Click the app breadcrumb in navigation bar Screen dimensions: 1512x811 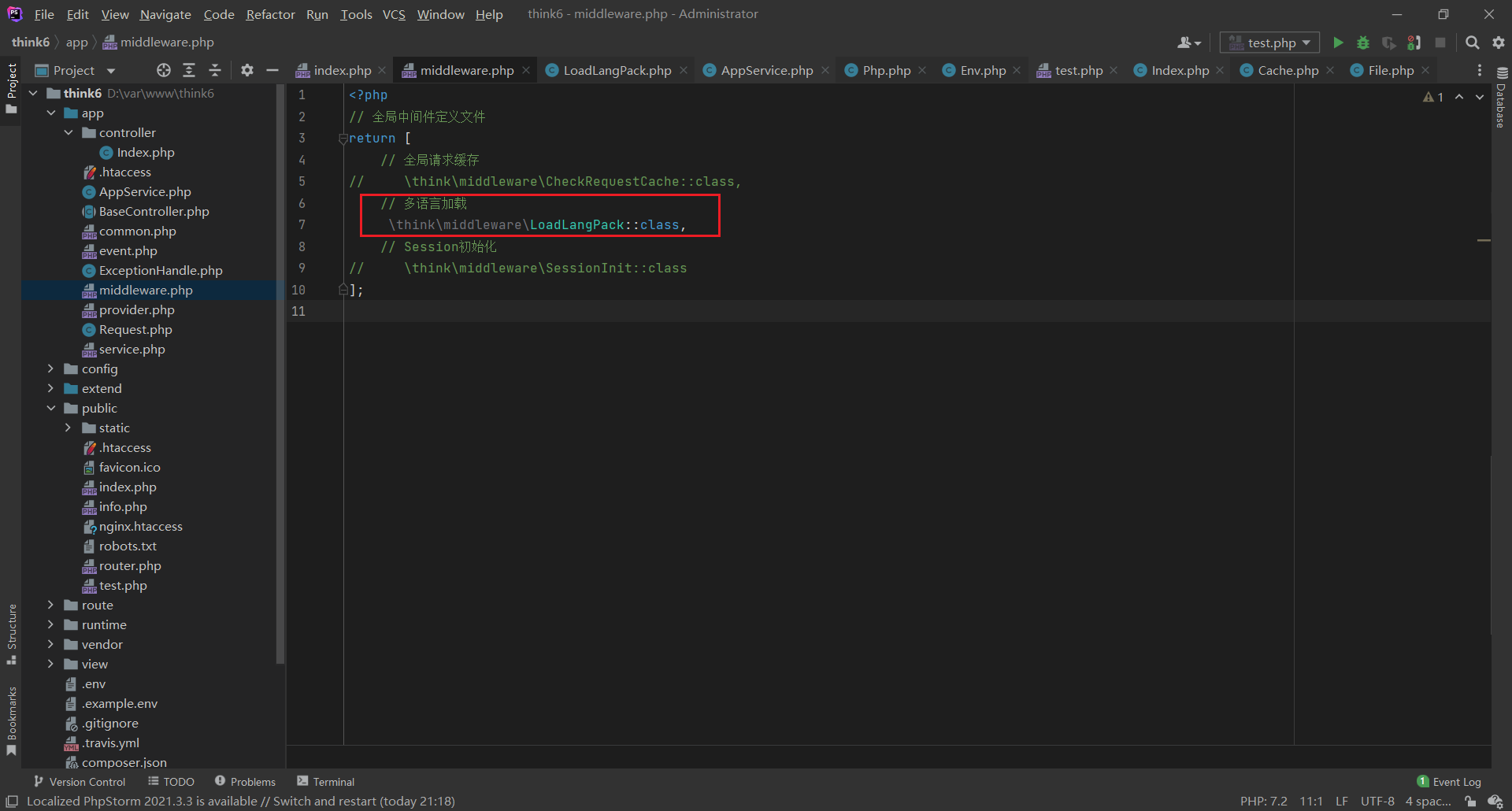[76, 43]
